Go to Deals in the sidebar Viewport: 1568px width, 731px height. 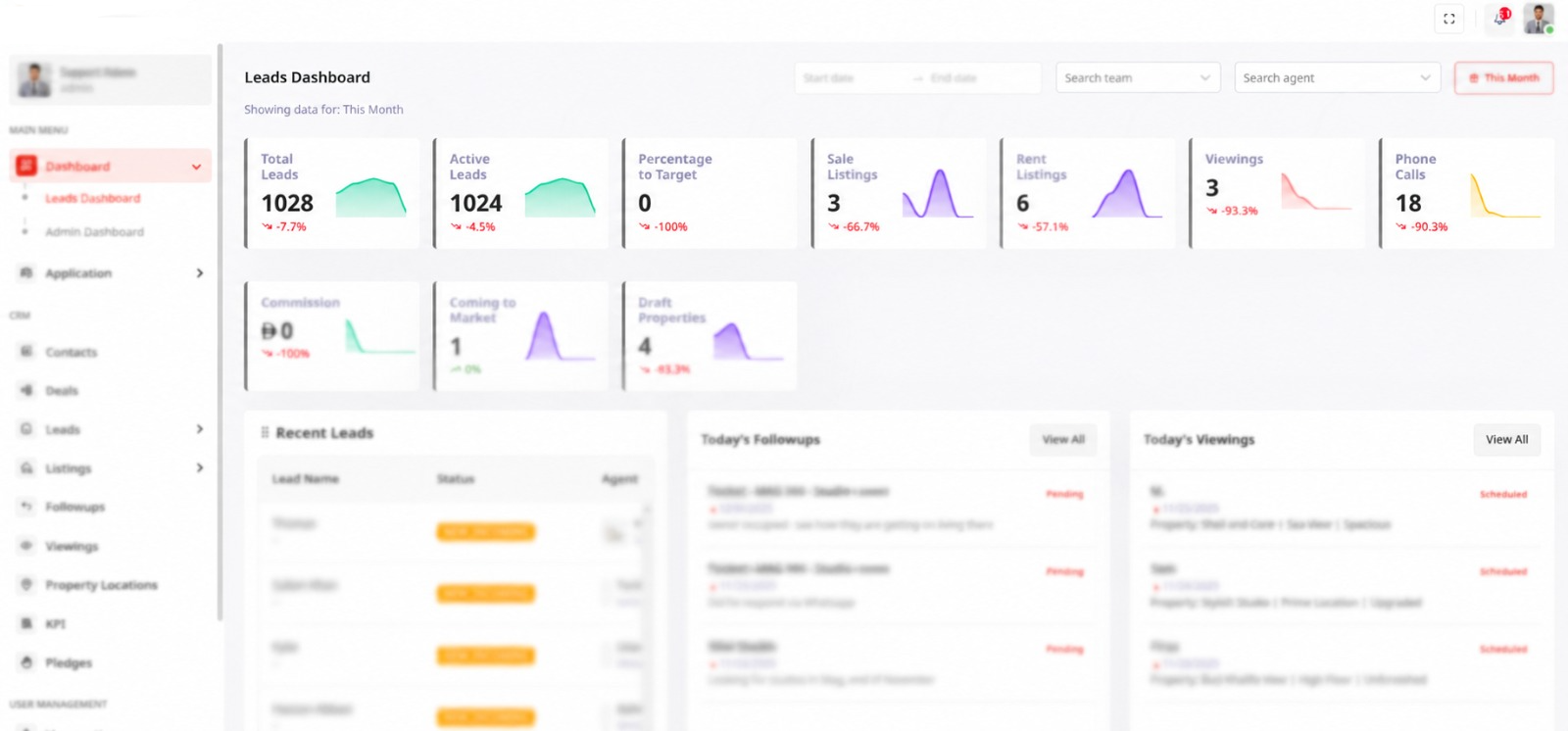(61, 390)
